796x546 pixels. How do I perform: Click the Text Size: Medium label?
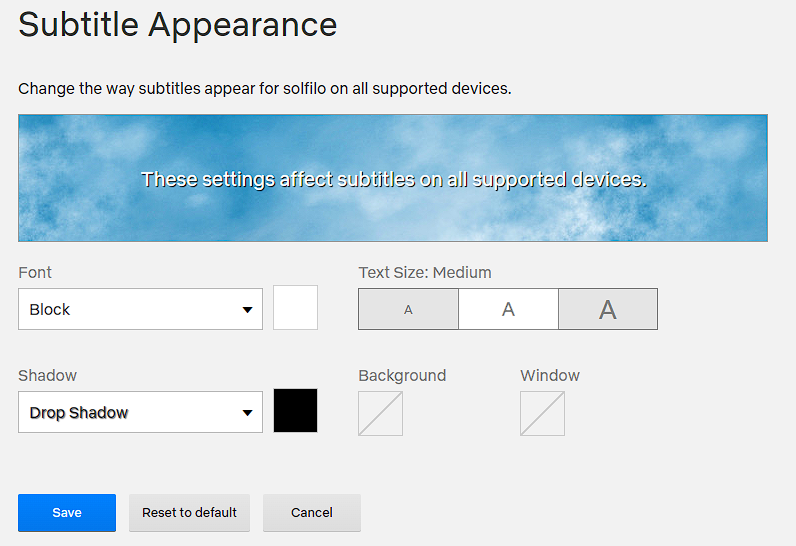pyautogui.click(x=425, y=272)
